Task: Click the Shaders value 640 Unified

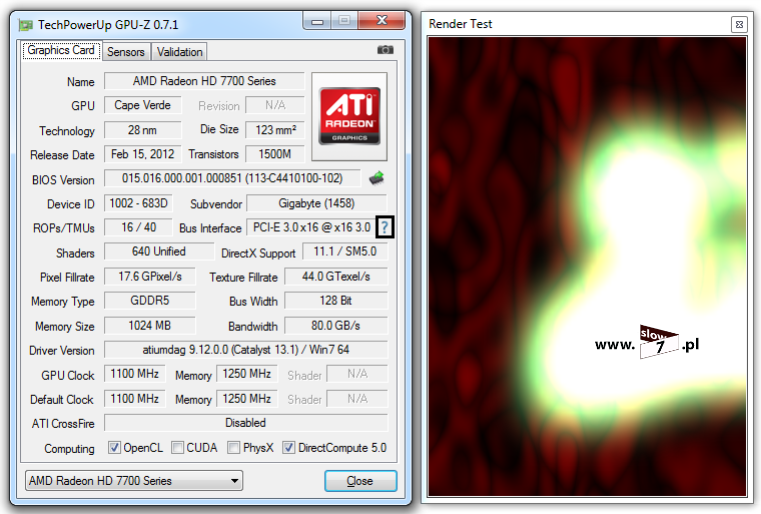Action: click(x=159, y=251)
